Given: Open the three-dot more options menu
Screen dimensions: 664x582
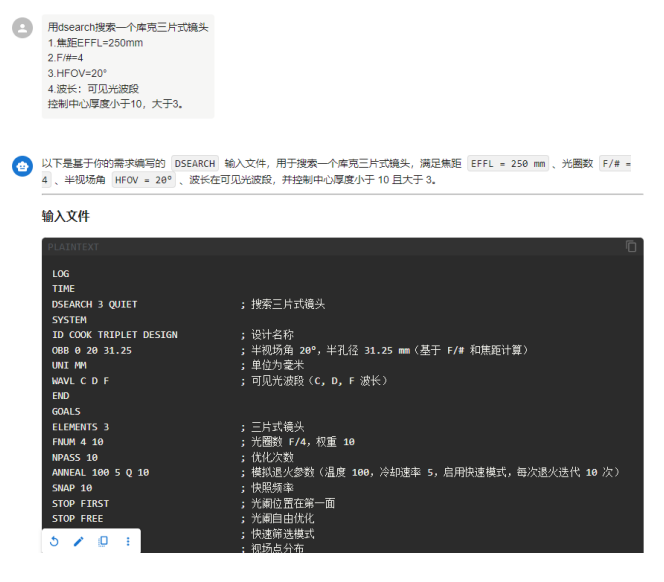Looking at the screenshot, I should (x=128, y=541).
